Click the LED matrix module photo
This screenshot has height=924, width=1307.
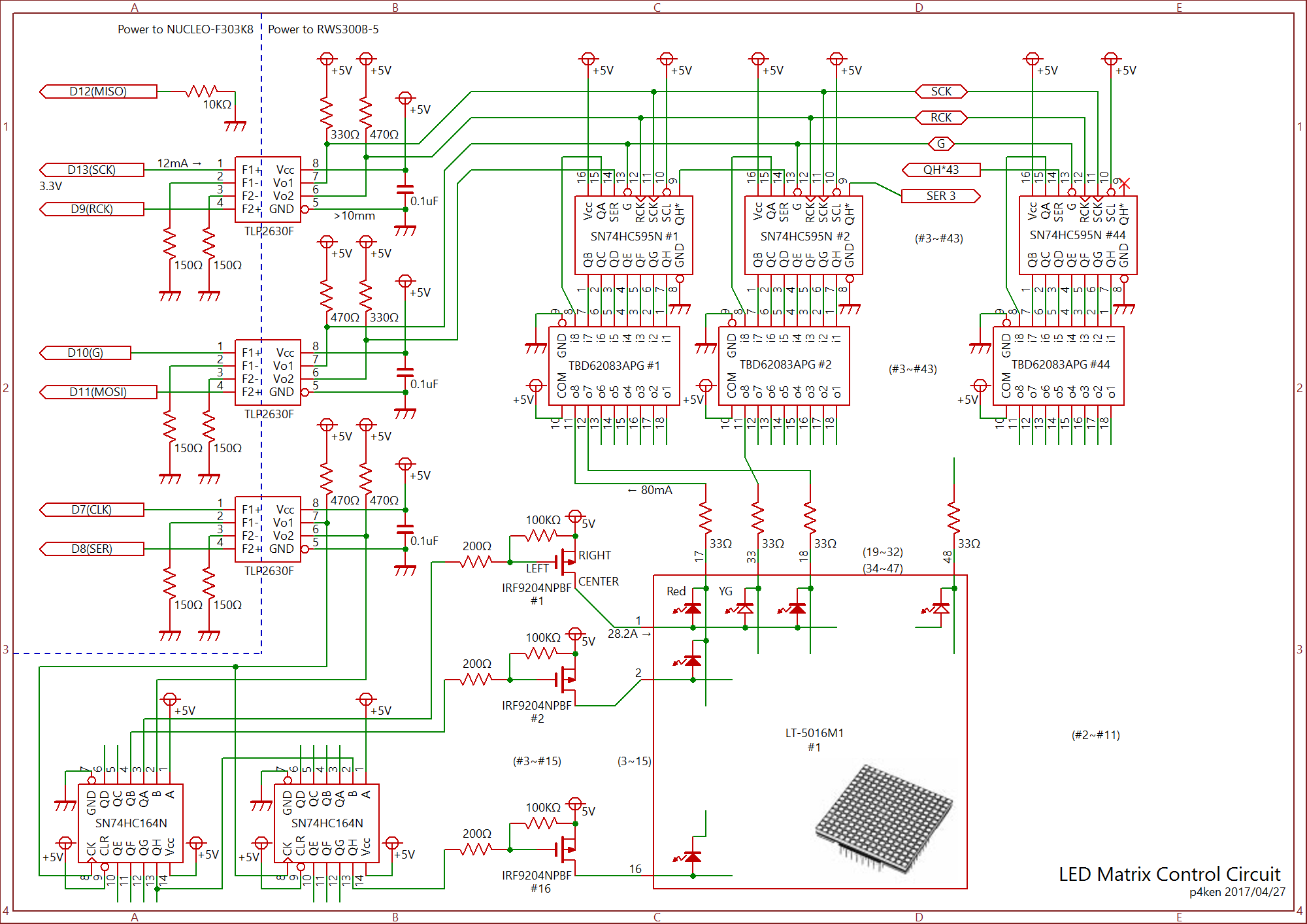tap(884, 819)
